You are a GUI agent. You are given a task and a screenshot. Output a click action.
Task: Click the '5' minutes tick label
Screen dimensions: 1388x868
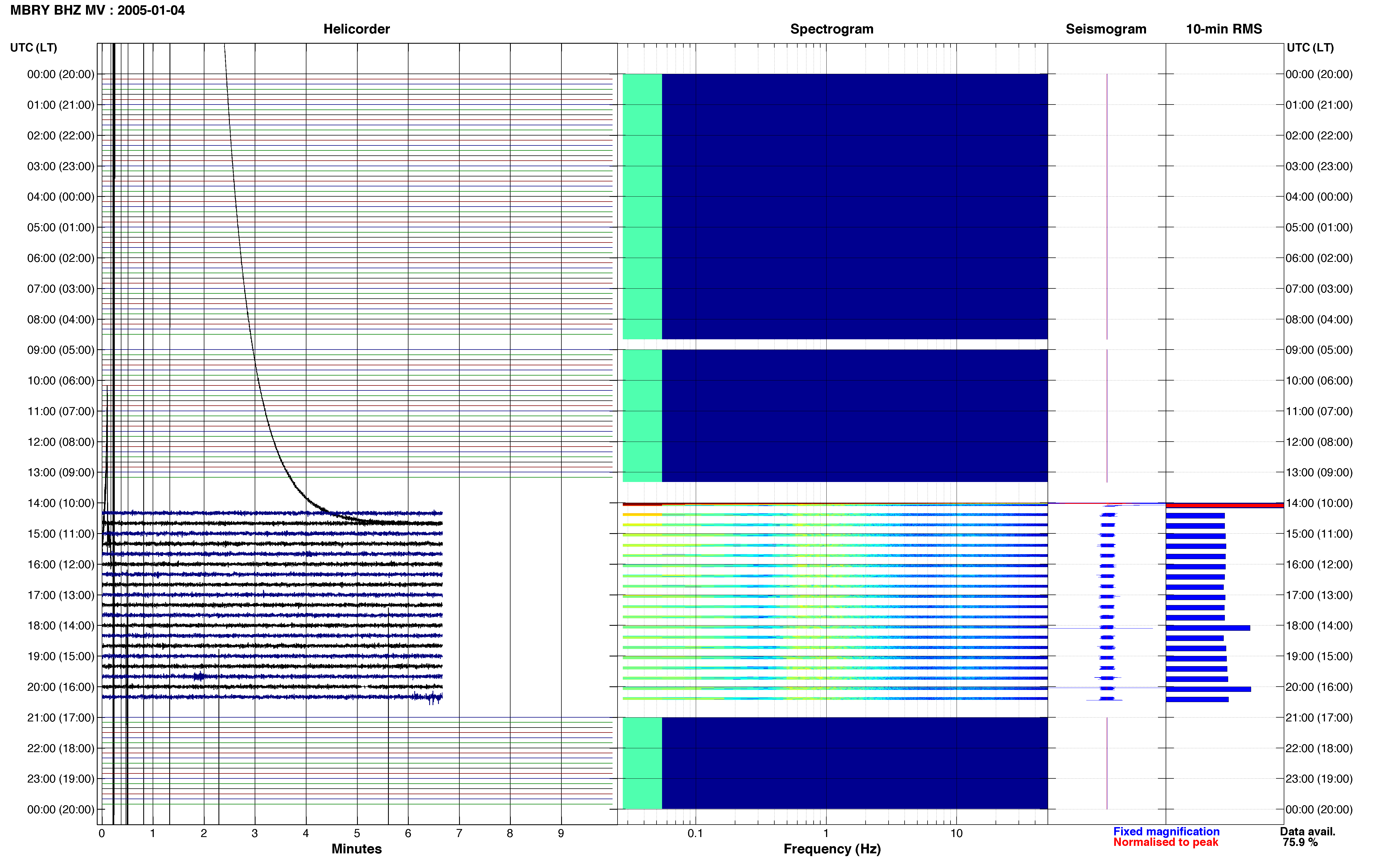point(357,833)
